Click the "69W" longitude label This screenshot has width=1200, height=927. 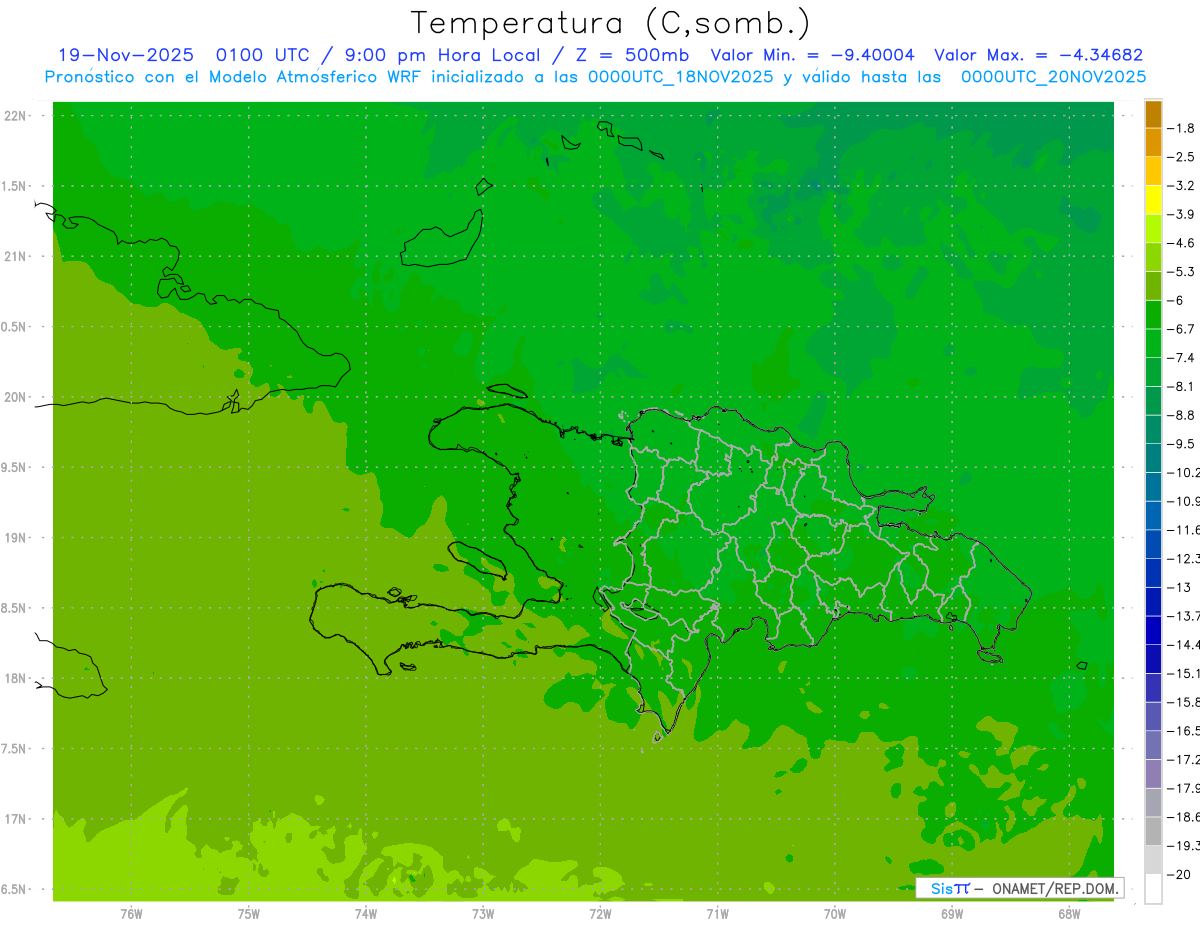point(952,914)
